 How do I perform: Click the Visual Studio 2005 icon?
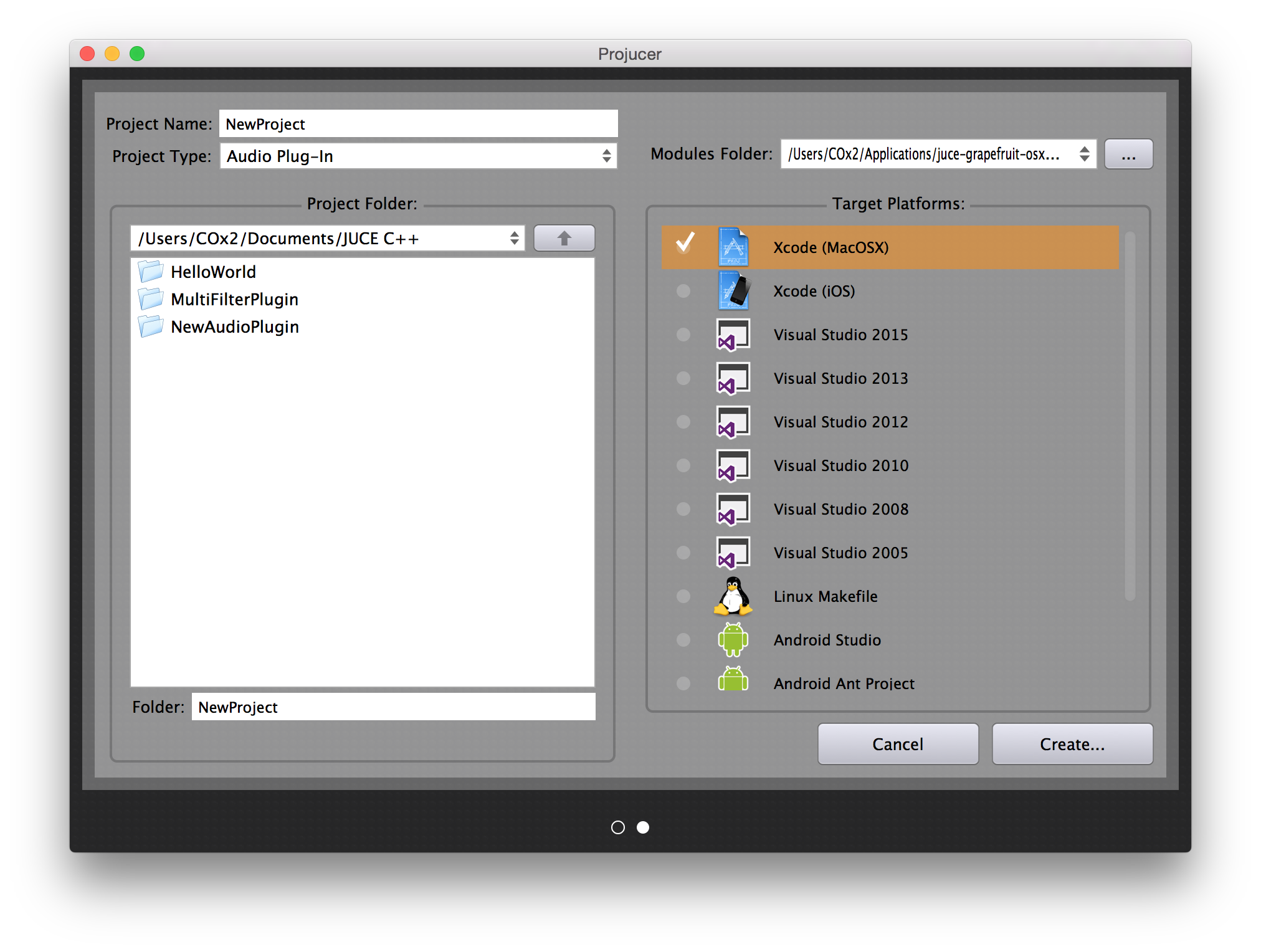point(733,553)
